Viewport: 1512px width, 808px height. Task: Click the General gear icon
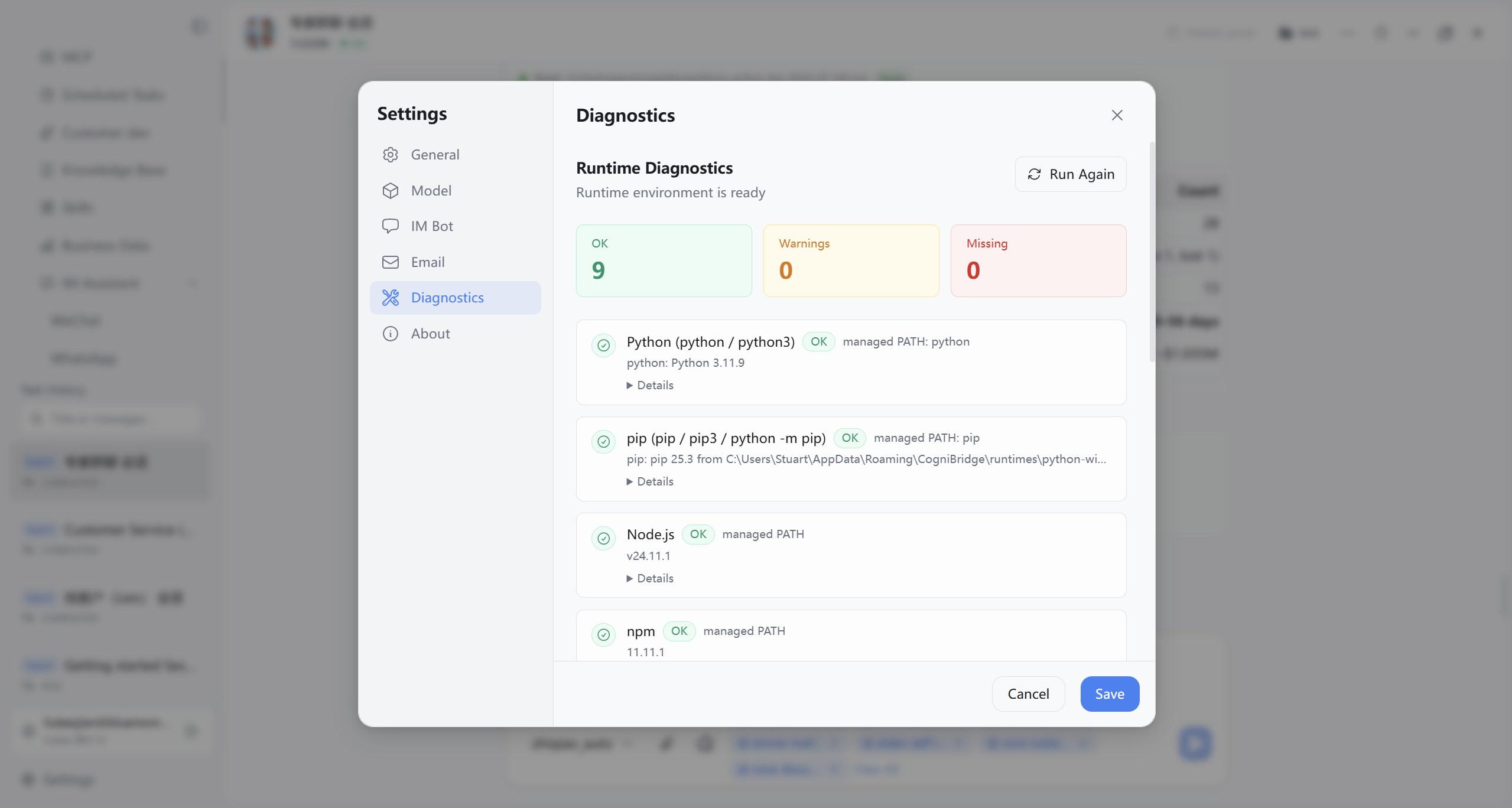(x=391, y=155)
